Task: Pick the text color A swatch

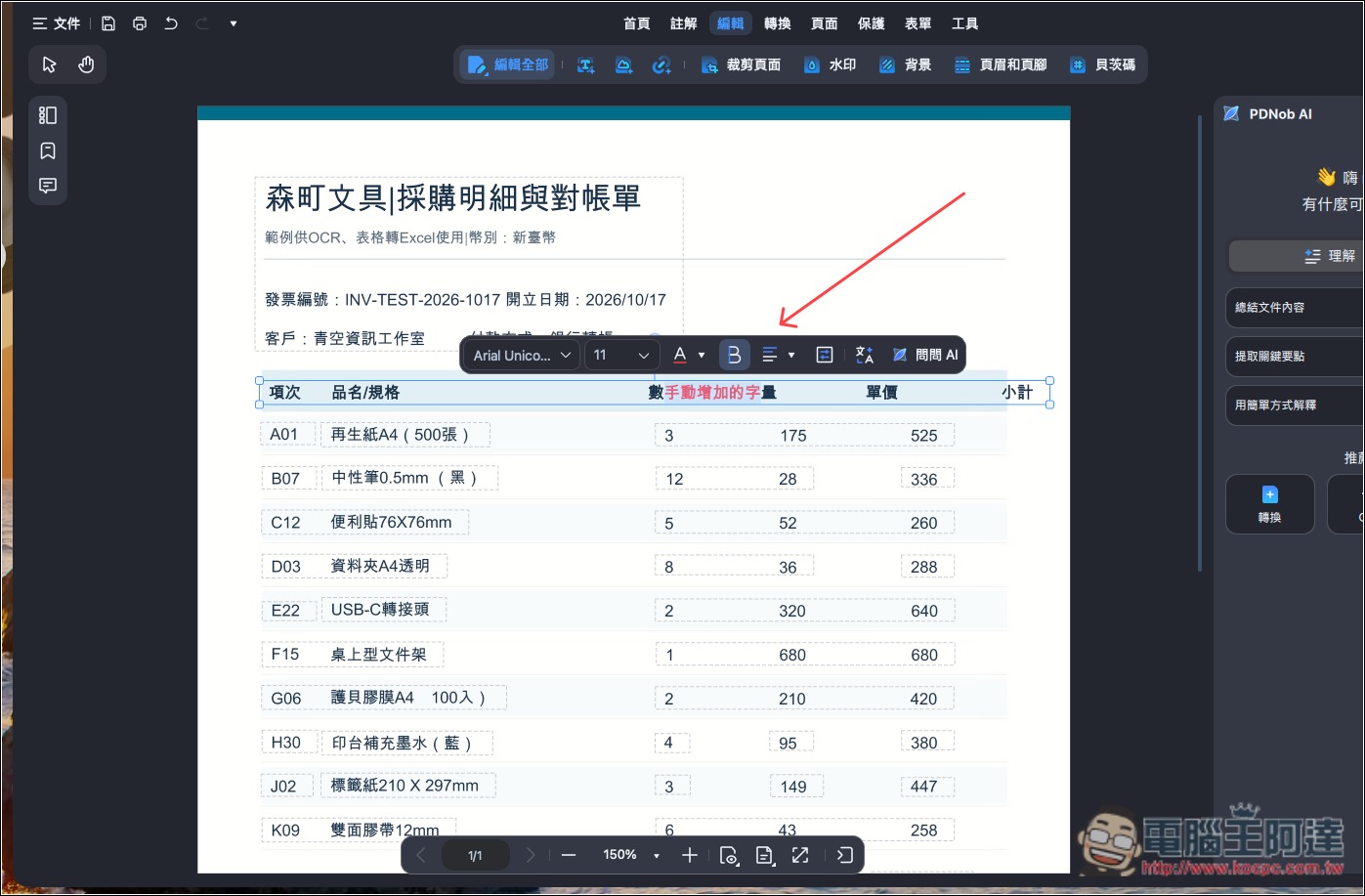Action: click(680, 356)
